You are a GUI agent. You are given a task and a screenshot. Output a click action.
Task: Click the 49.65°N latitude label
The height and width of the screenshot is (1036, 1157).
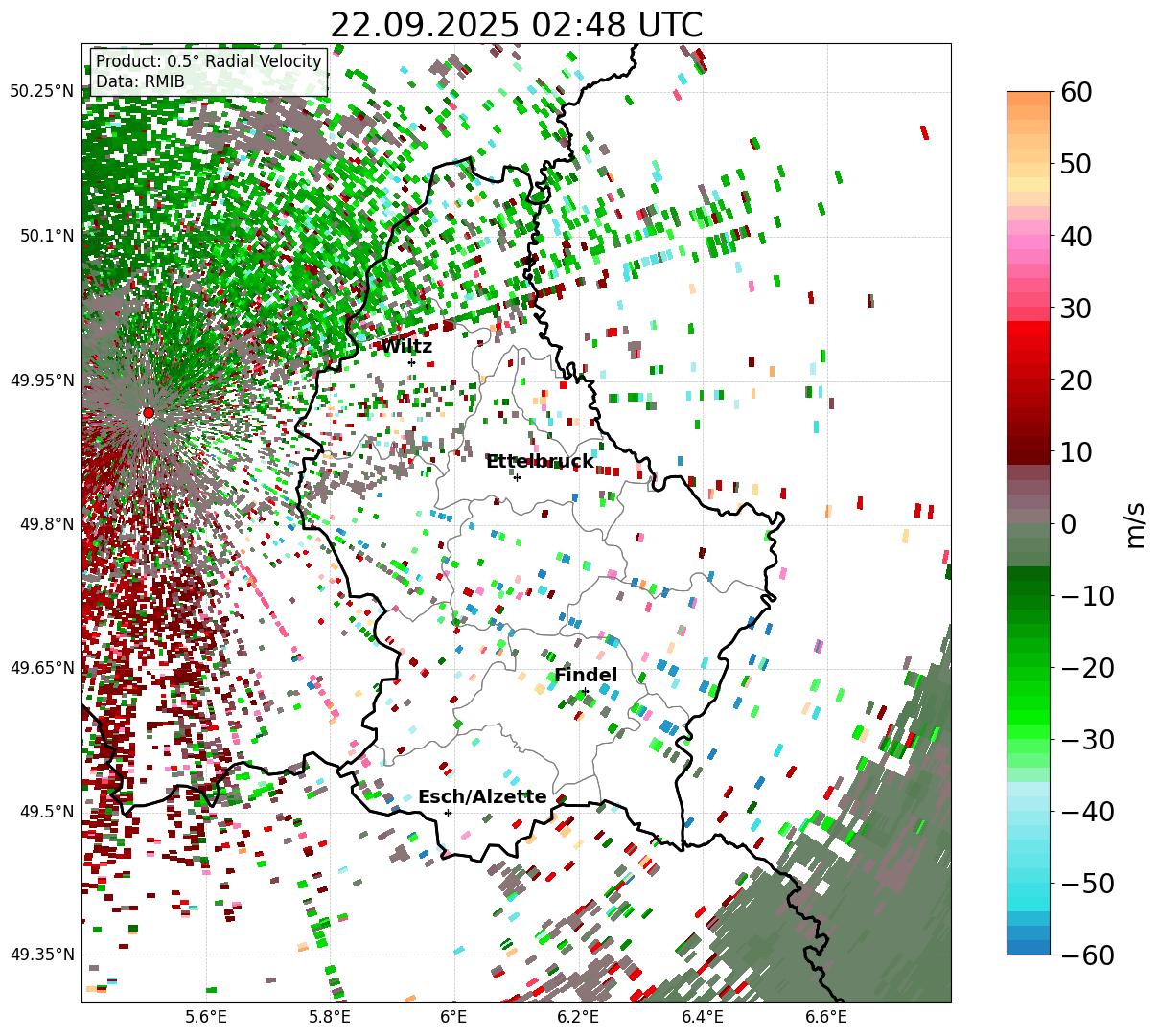41,667
